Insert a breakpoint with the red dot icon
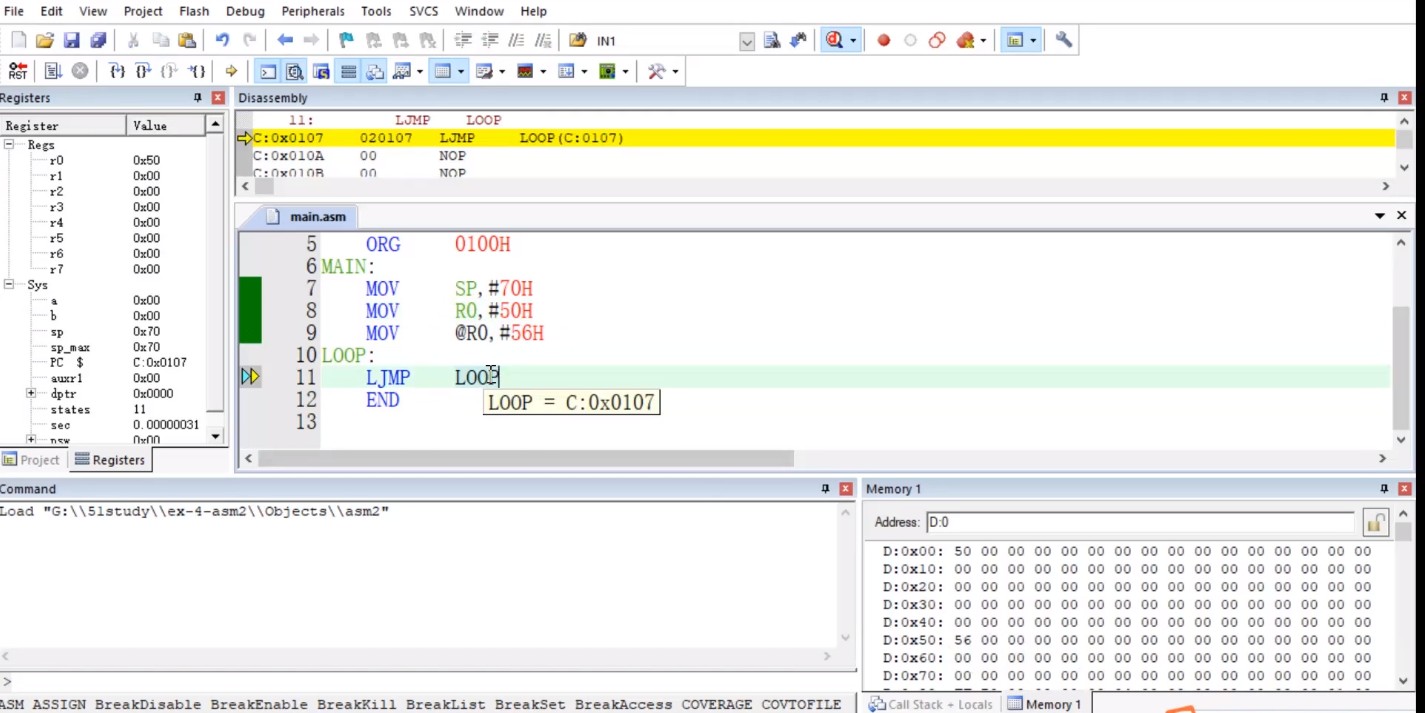 [x=883, y=40]
